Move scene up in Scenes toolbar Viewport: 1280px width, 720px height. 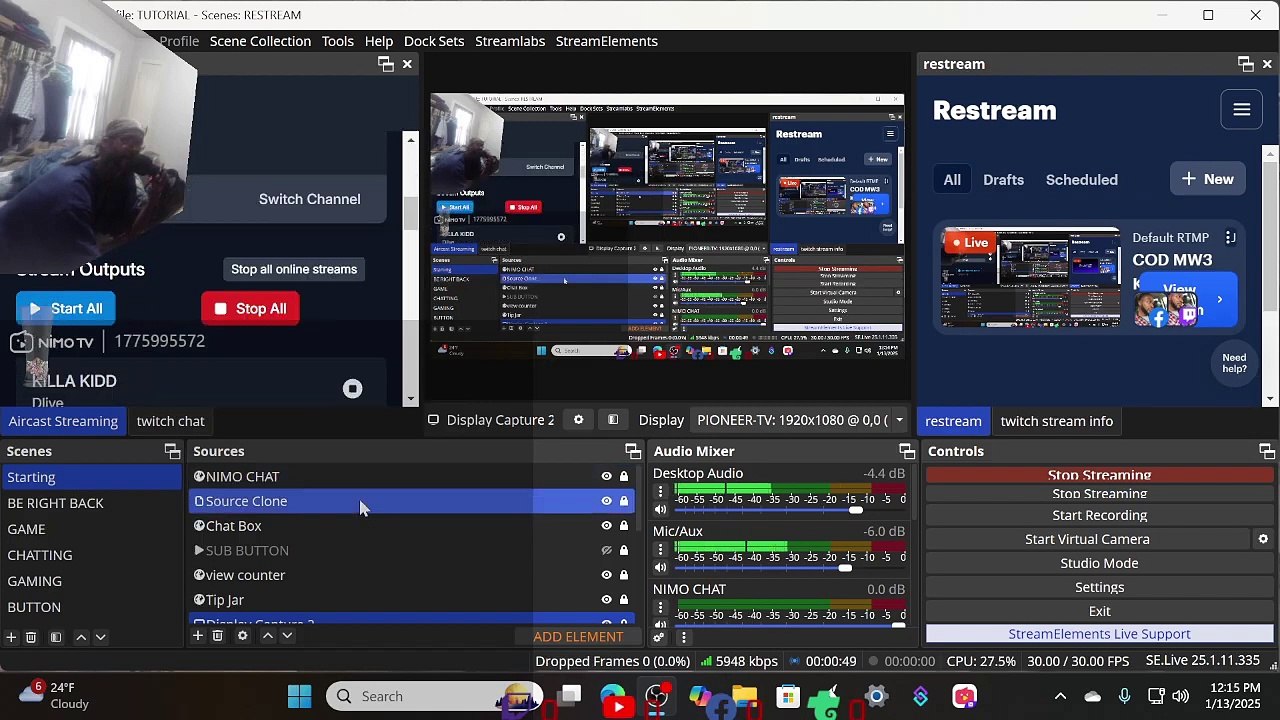[81, 637]
